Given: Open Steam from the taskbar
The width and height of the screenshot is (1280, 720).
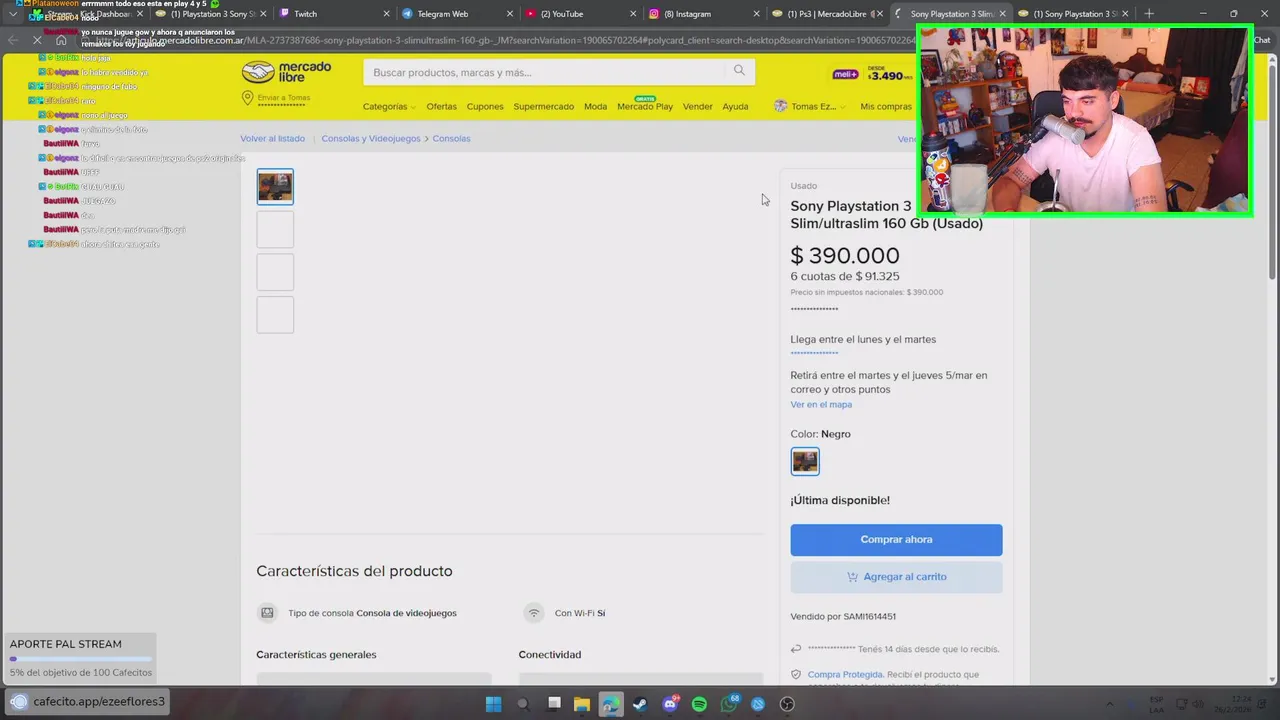Looking at the screenshot, I should coord(640,704).
